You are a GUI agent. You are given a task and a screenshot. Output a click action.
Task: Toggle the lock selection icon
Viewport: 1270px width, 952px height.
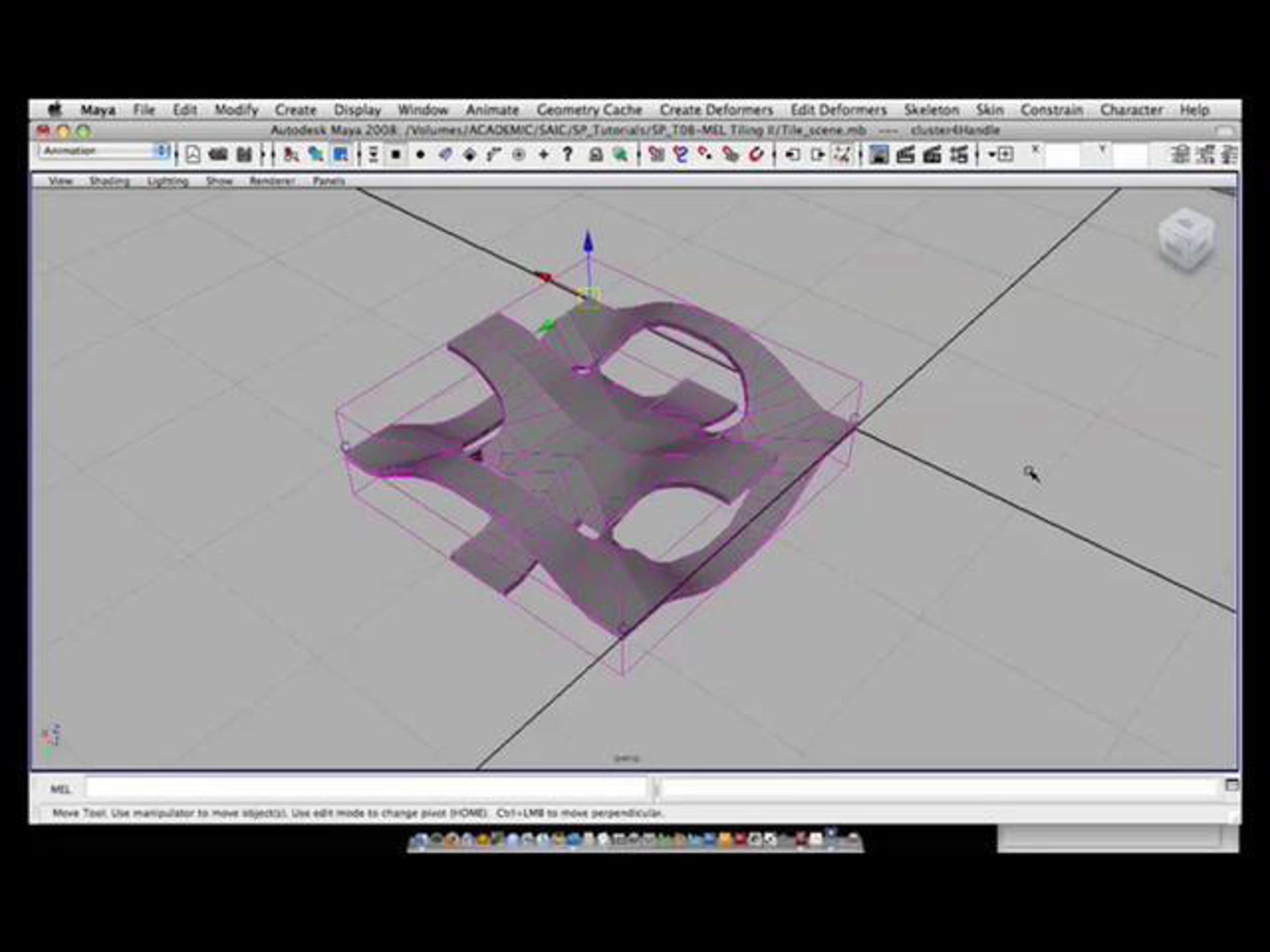click(596, 154)
